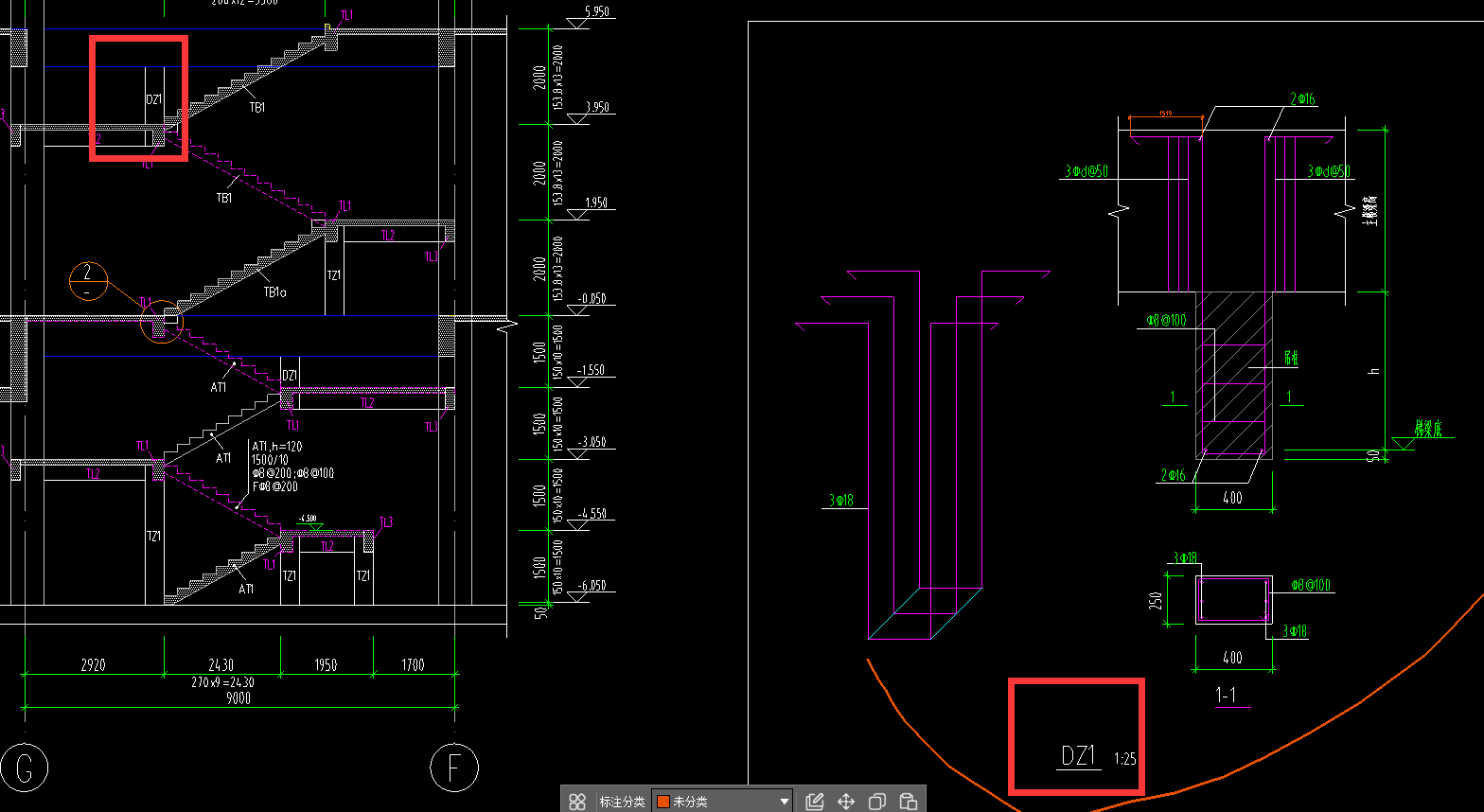Select the 1700 dimension text

coord(413,665)
